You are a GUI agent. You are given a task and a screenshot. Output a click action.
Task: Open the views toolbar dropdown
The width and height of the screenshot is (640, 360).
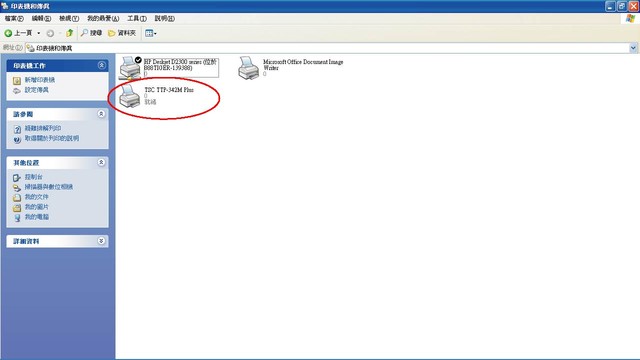click(x=151, y=33)
